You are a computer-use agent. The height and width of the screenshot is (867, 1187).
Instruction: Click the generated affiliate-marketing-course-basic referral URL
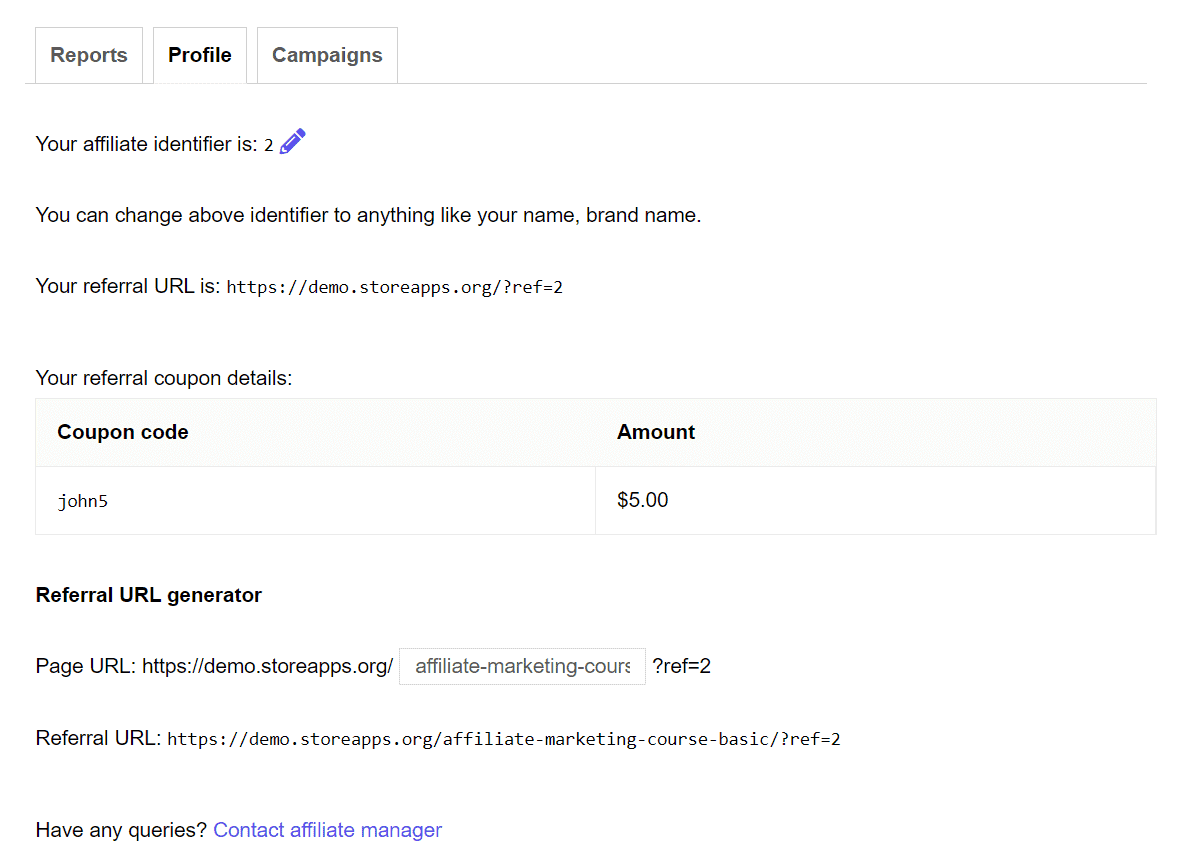503,739
